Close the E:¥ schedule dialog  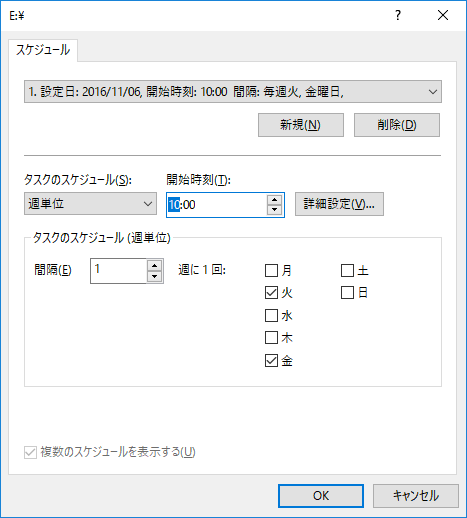pyautogui.click(x=443, y=15)
